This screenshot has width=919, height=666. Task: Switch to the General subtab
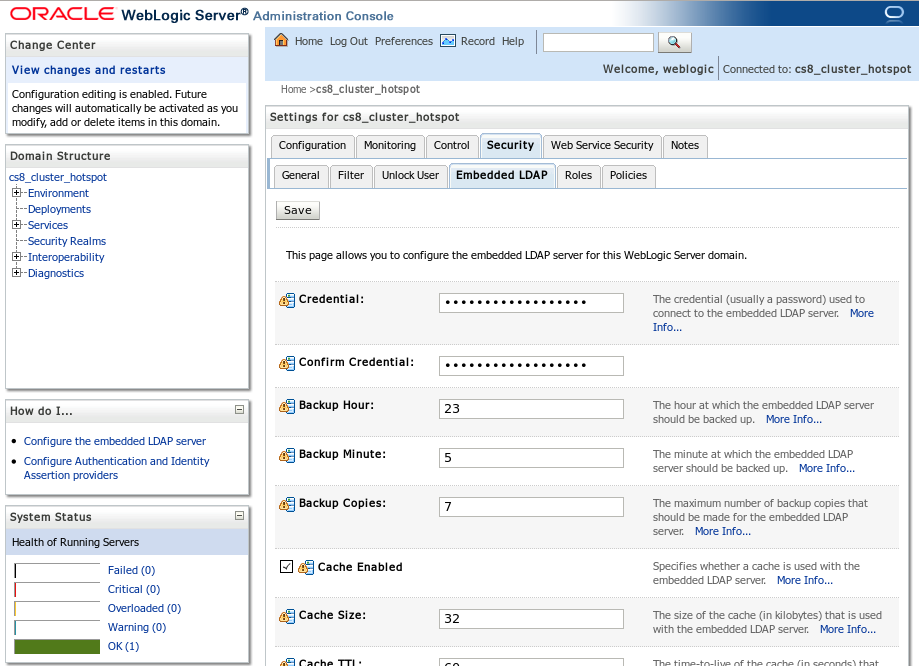pos(301,176)
